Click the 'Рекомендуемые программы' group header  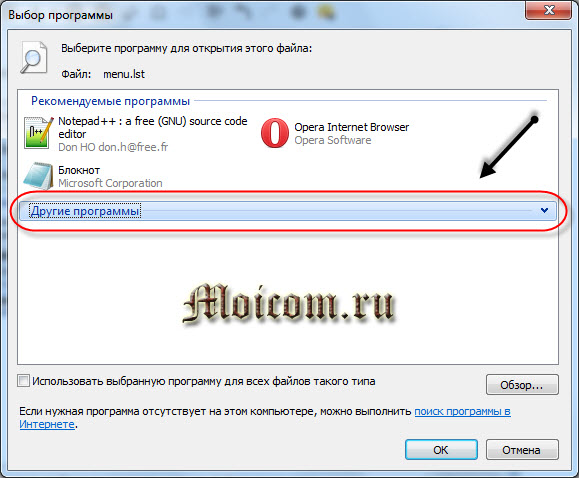point(110,101)
